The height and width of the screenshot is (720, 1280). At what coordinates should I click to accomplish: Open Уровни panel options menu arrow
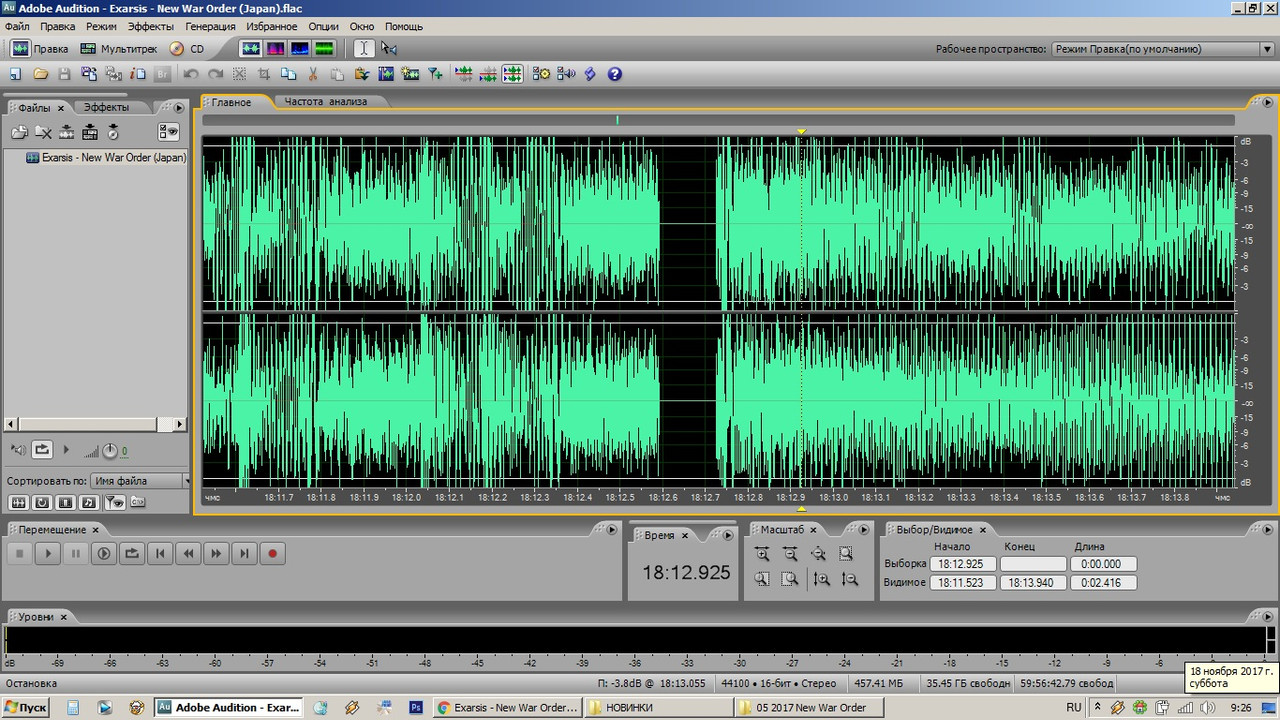(x=1266, y=616)
